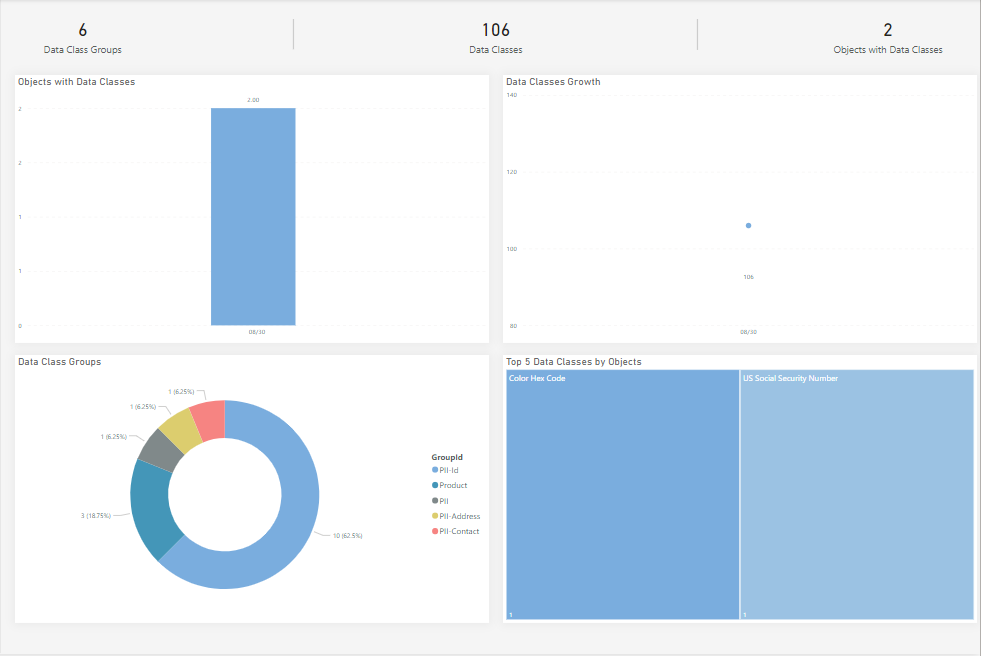Select the teal Product donut segment

point(150,505)
